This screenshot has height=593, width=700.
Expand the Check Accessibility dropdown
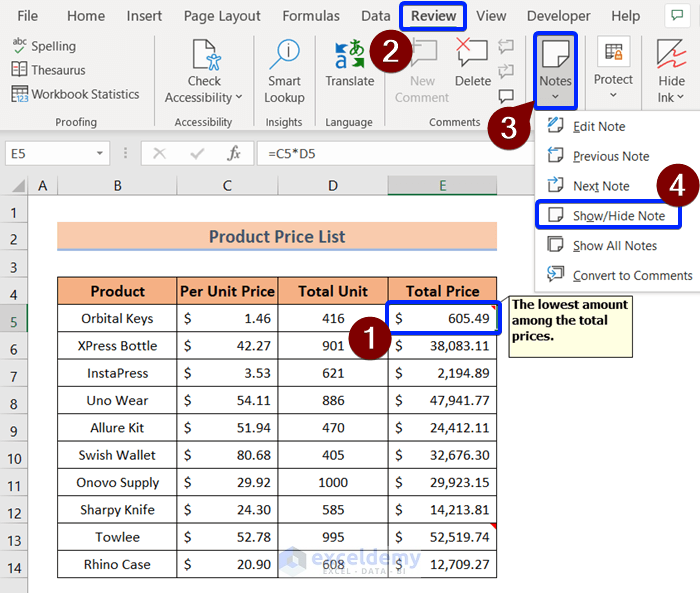click(x=239, y=98)
